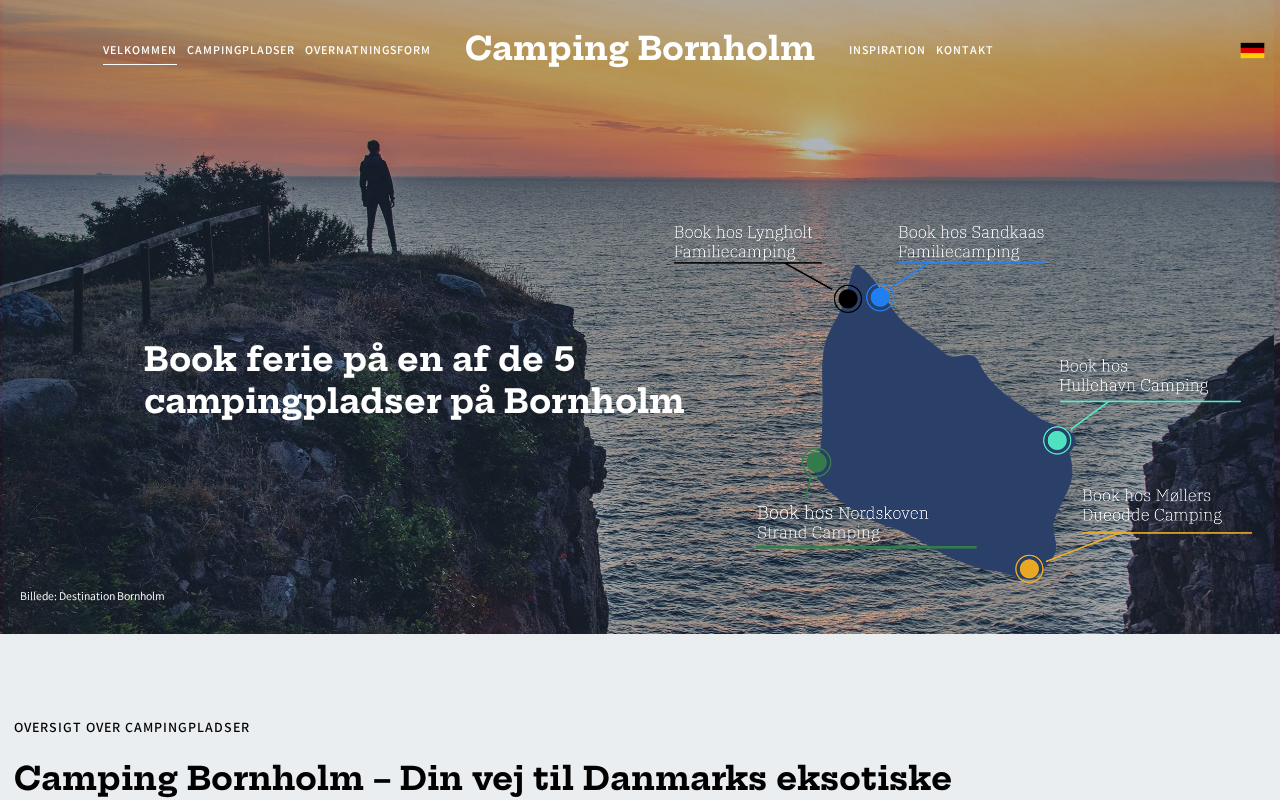Click the hero headline about 5 campingpladser

point(414,380)
